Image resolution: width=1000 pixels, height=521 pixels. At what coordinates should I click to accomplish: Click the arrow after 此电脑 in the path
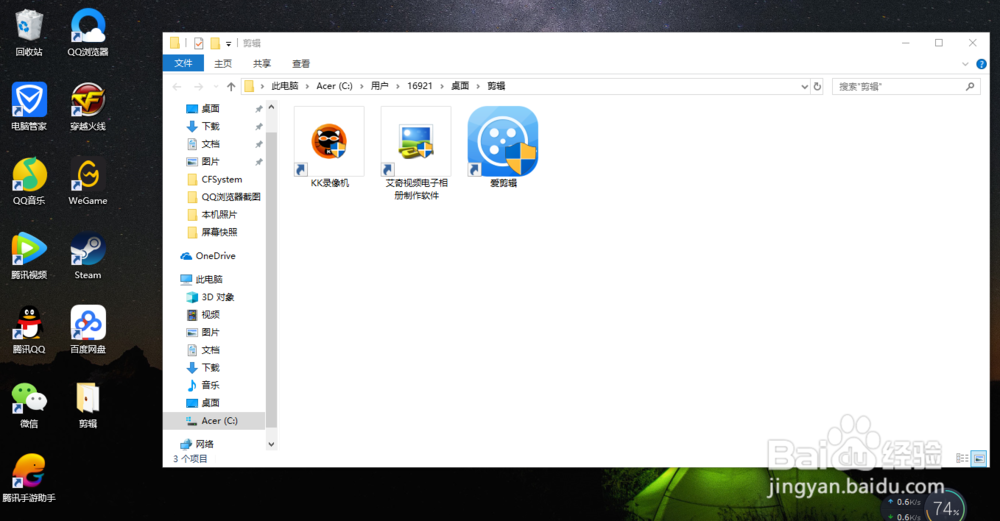307,86
